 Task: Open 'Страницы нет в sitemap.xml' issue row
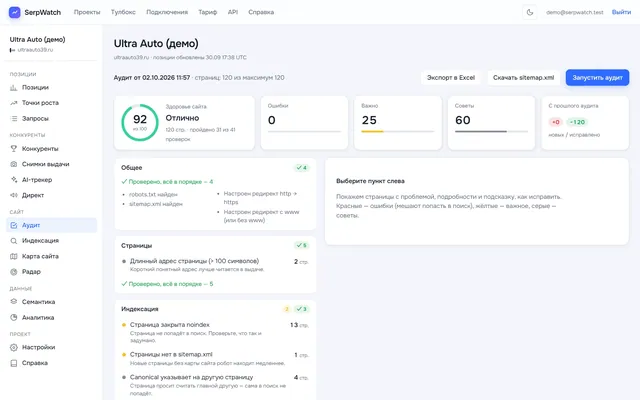(x=215, y=358)
